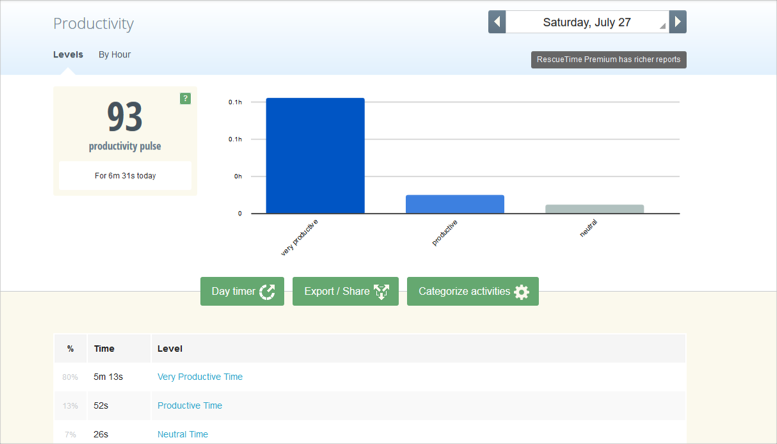
Task: Click the Day timer circular arrow icon
Action: click(x=267, y=292)
